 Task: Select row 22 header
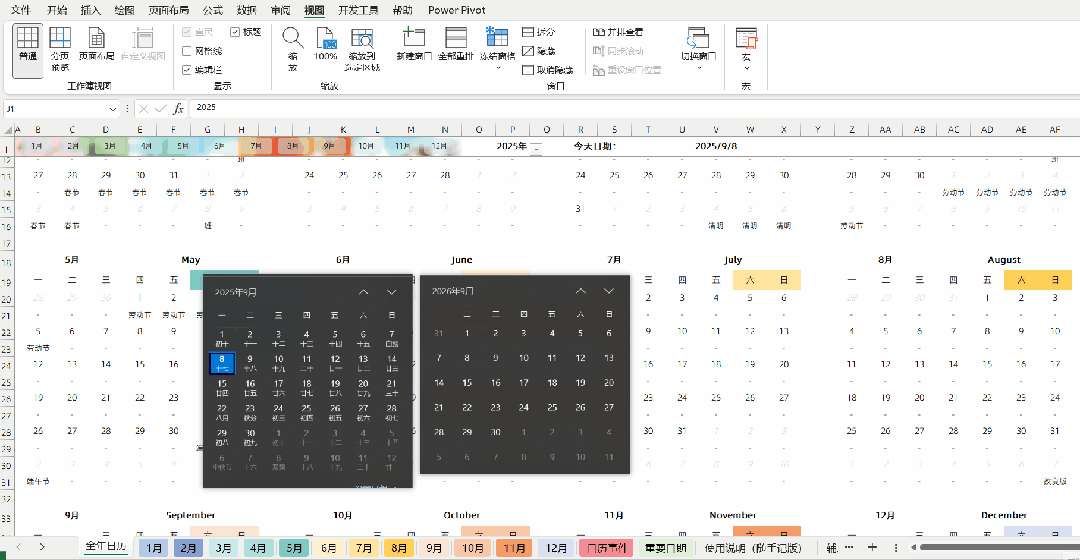pos(7,332)
